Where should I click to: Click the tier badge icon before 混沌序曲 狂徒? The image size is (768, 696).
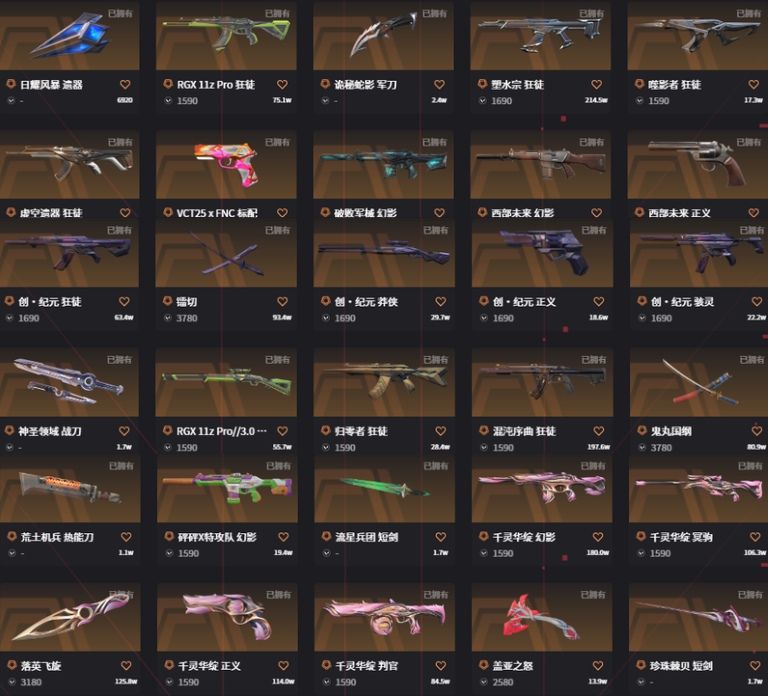(x=483, y=431)
